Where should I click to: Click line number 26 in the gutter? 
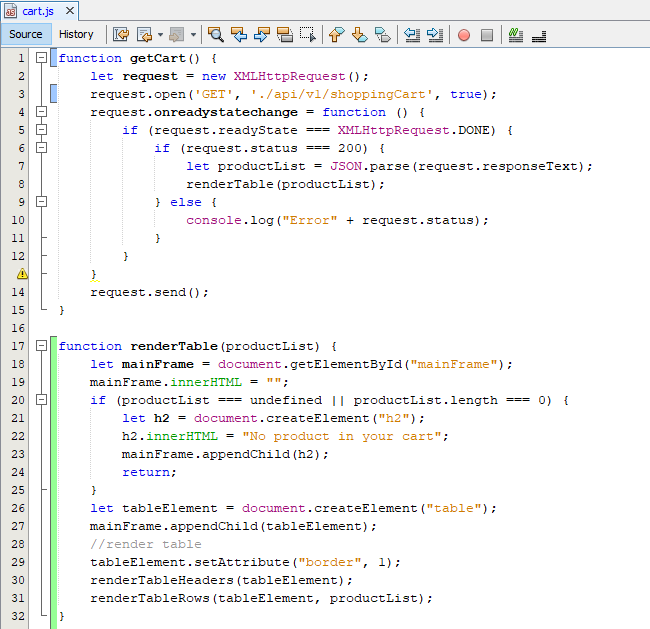(18, 508)
